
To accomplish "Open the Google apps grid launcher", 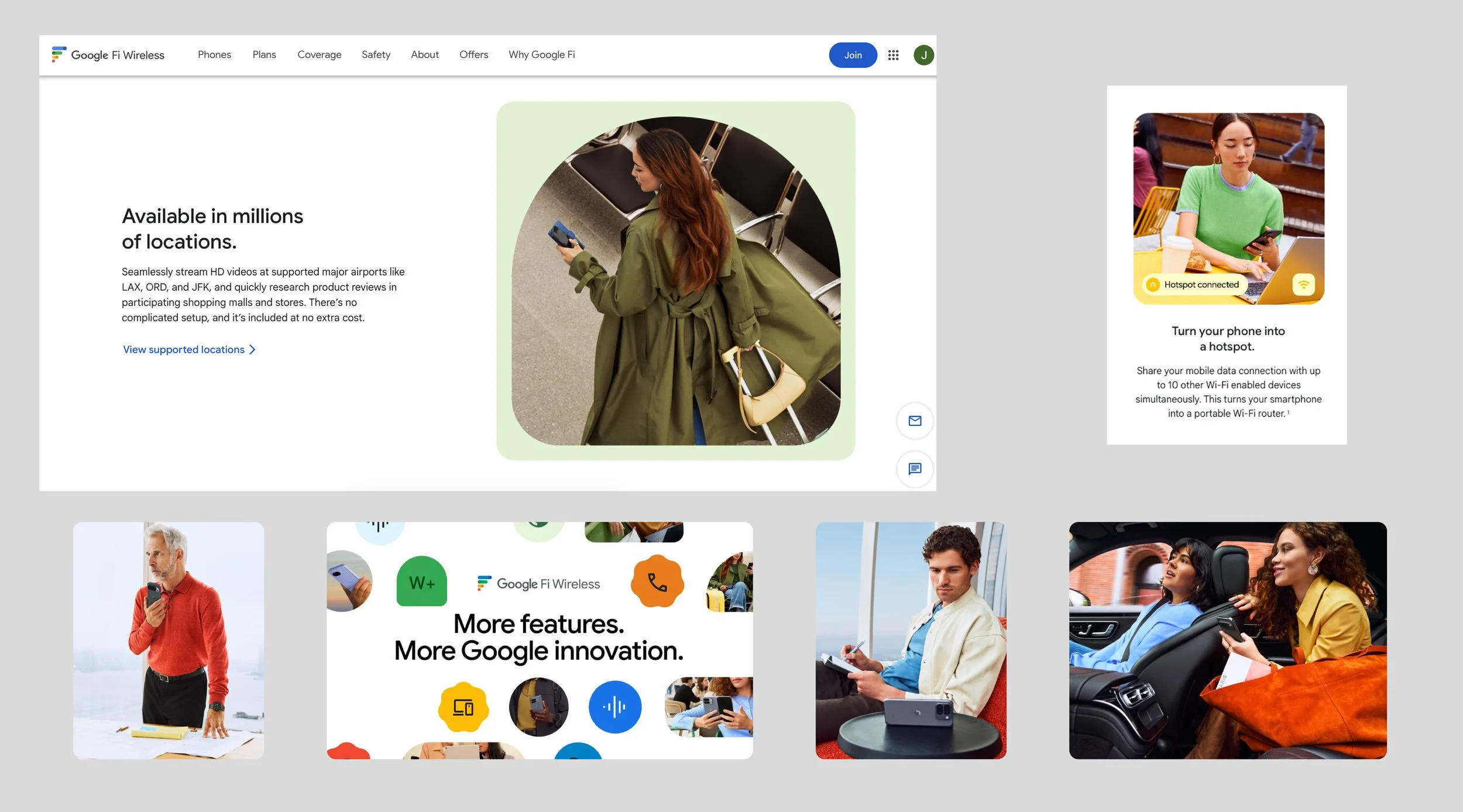I will pos(894,54).
